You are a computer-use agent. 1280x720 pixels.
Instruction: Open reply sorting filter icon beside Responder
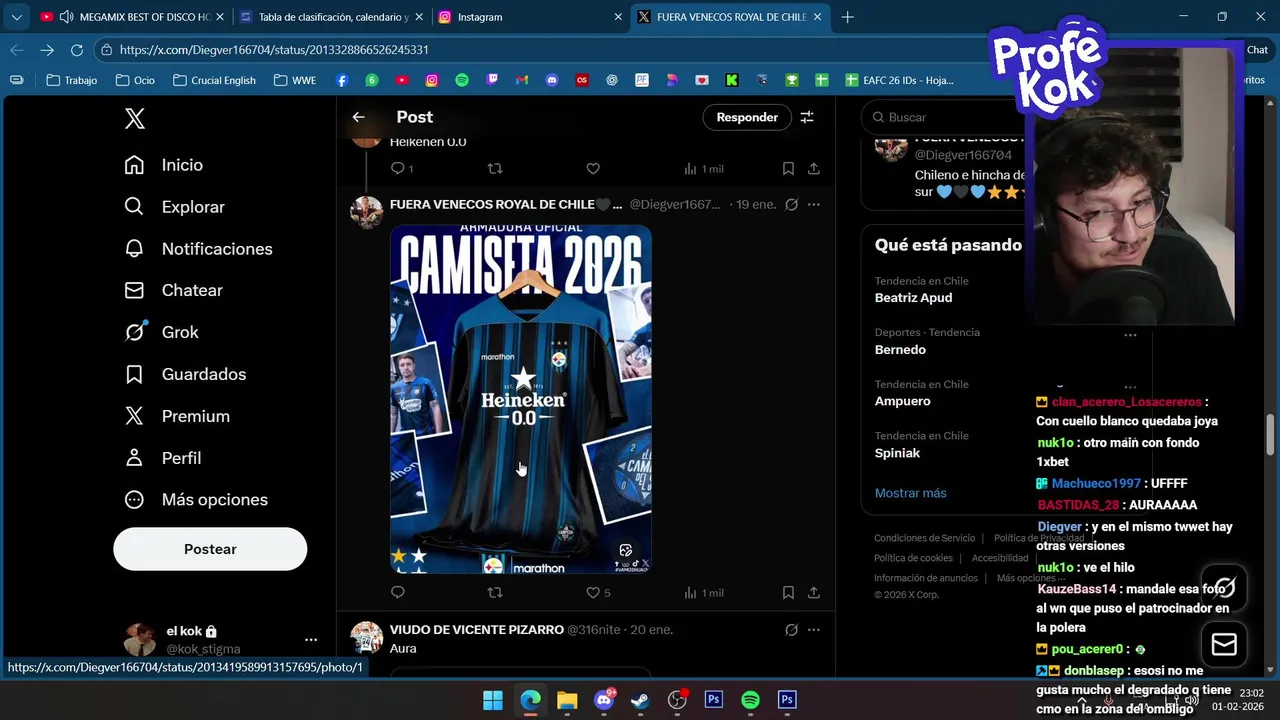click(x=807, y=117)
